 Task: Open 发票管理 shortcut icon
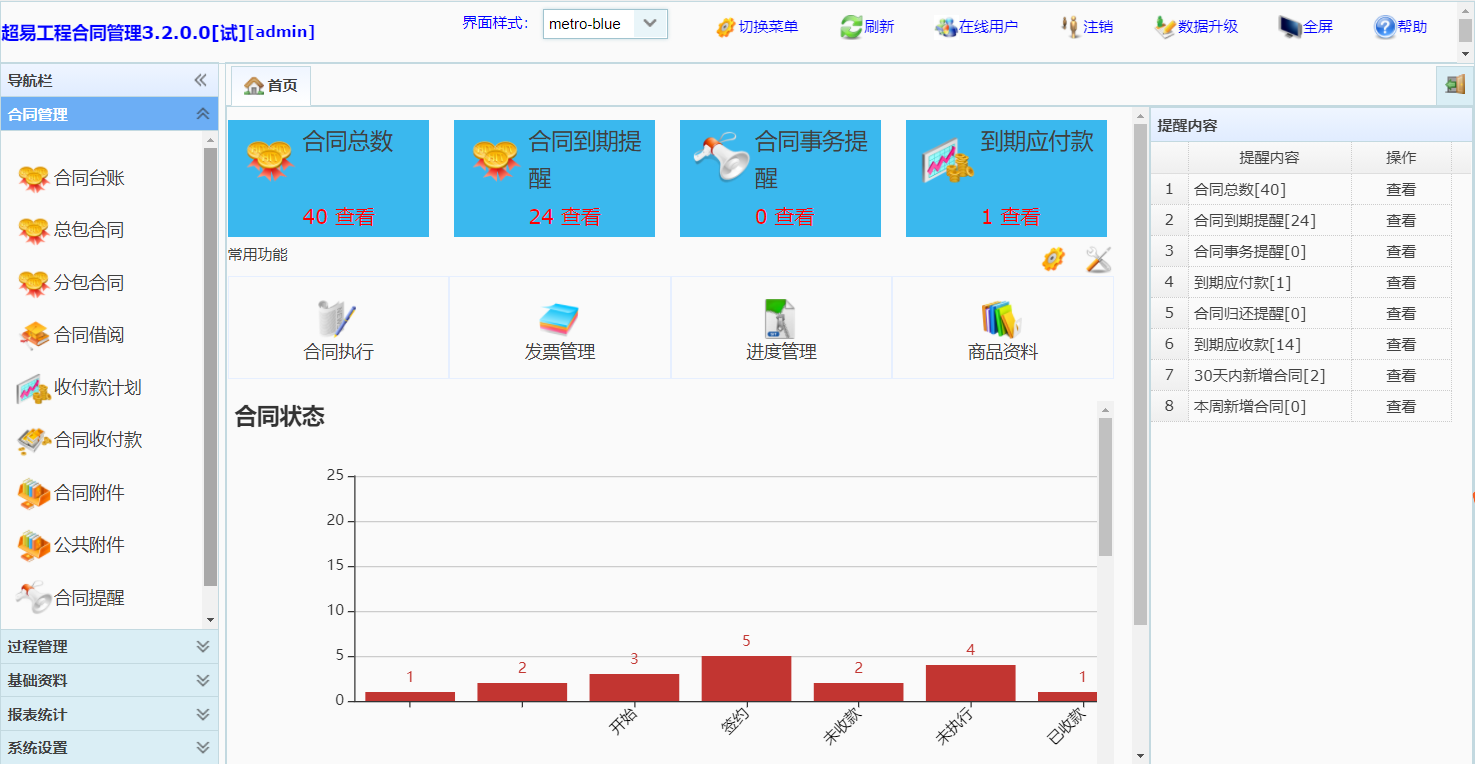click(559, 319)
